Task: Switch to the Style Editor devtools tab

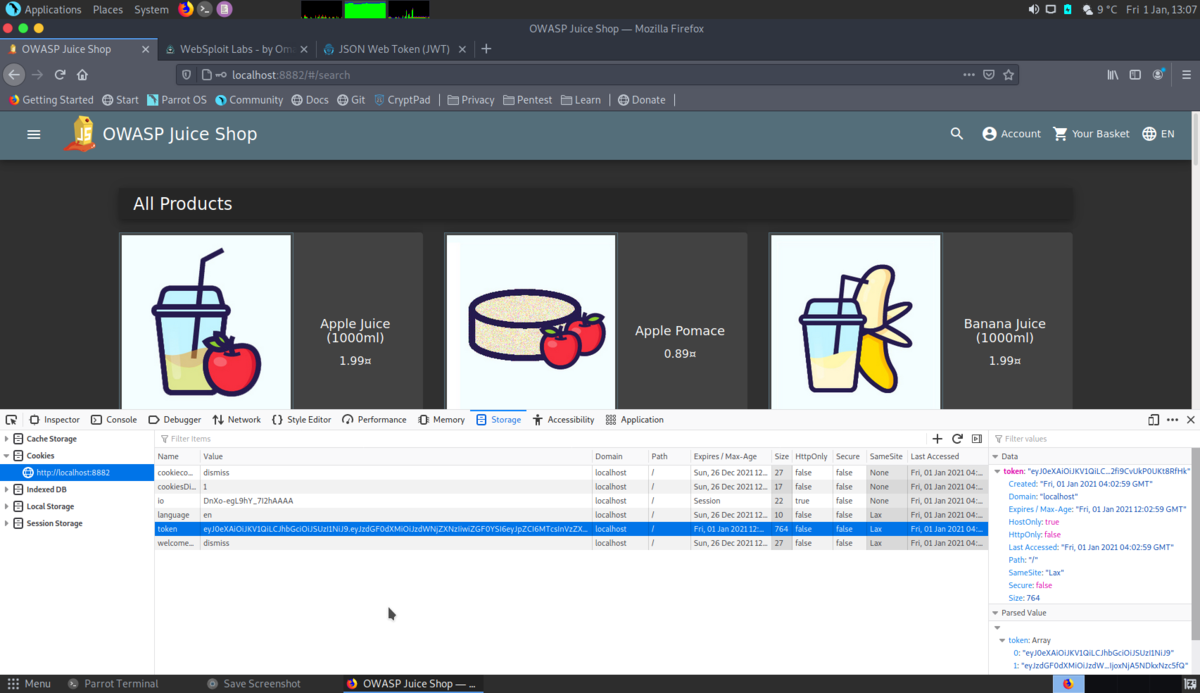Action: point(301,420)
